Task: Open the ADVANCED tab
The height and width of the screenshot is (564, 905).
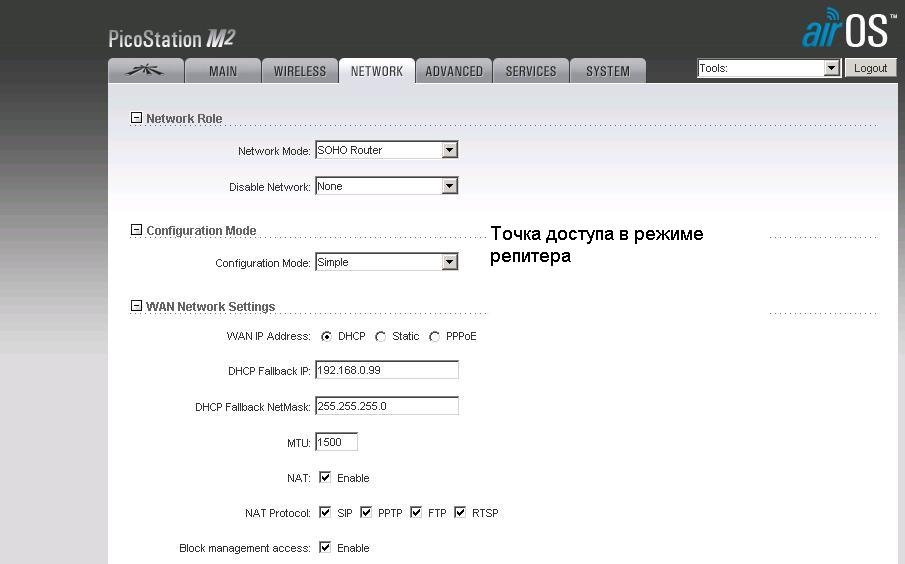Action: coord(454,71)
